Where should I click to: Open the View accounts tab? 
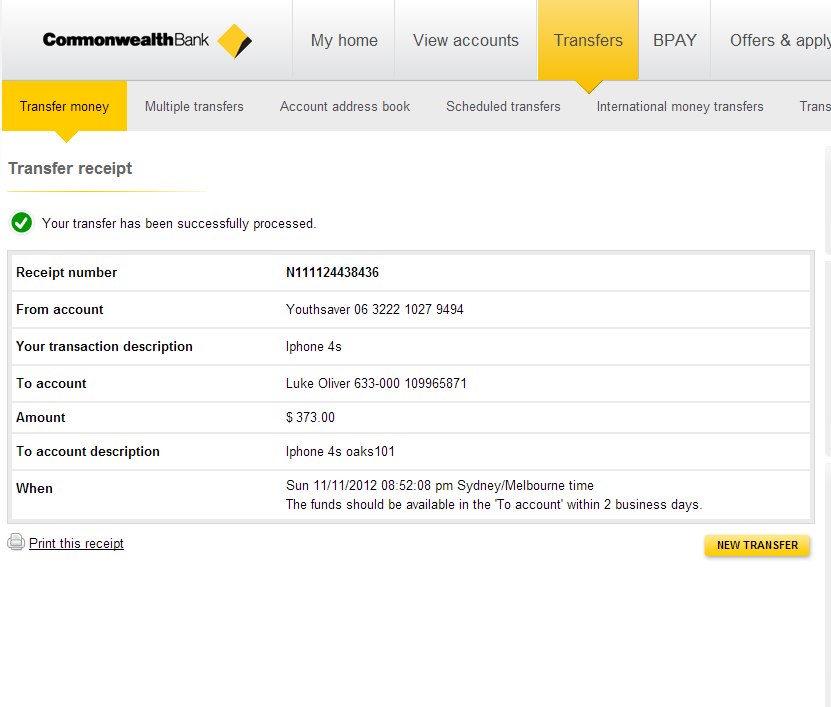[x=465, y=40]
